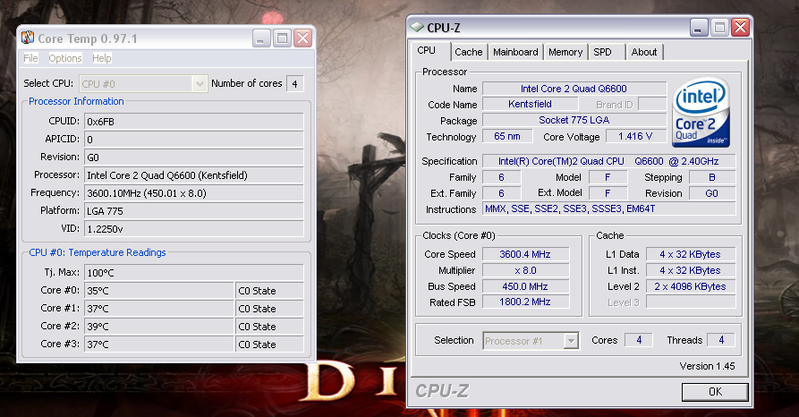Click the Core #2 temperature 39°C
This screenshot has width=799, height=417.
click(159, 326)
